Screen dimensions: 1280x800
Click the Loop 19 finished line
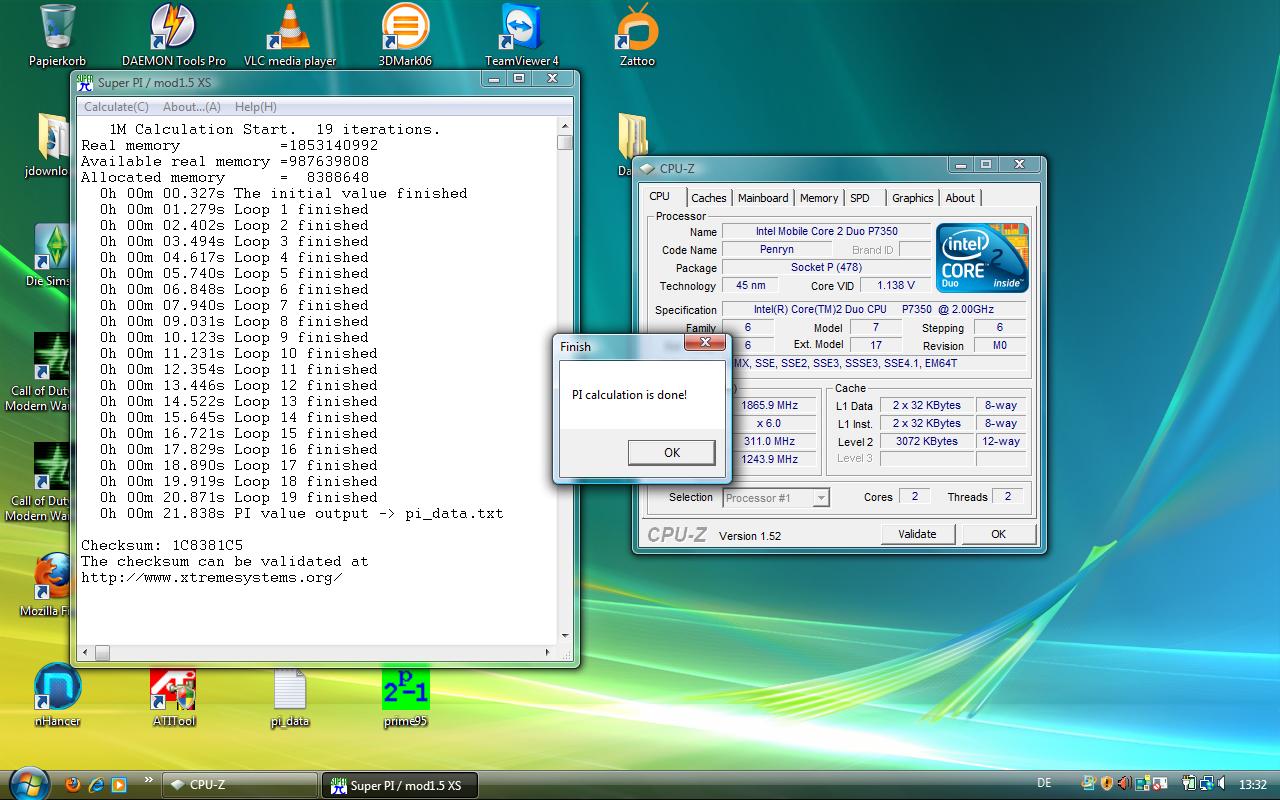click(x=239, y=497)
